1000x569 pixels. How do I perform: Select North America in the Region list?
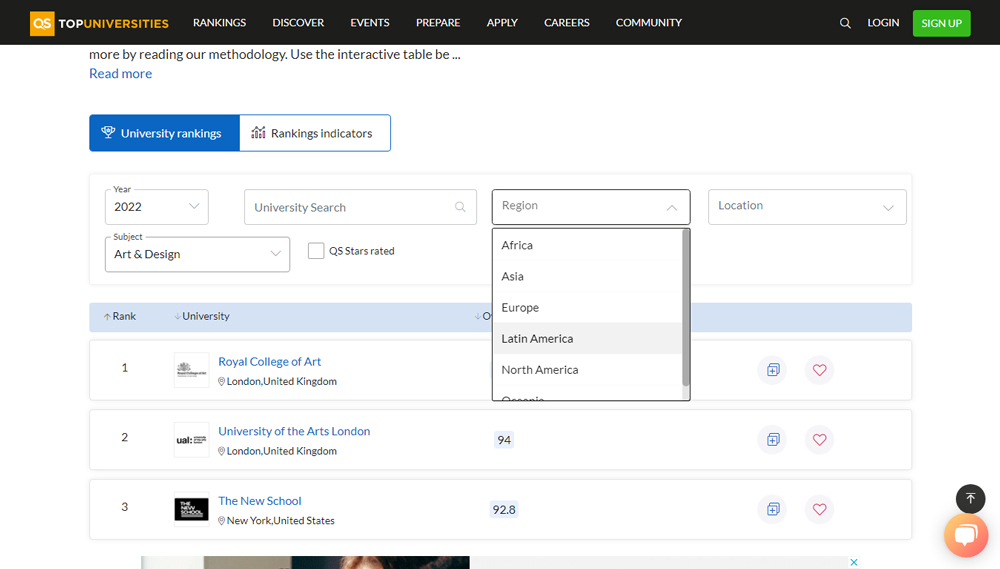587,370
